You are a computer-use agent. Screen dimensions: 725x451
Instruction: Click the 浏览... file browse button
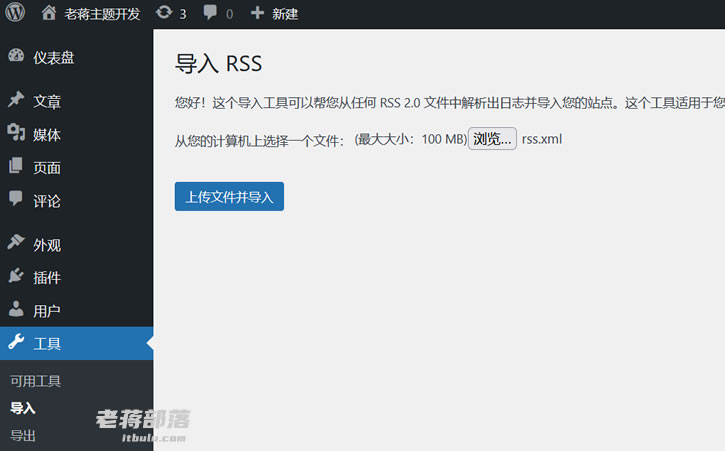492,139
